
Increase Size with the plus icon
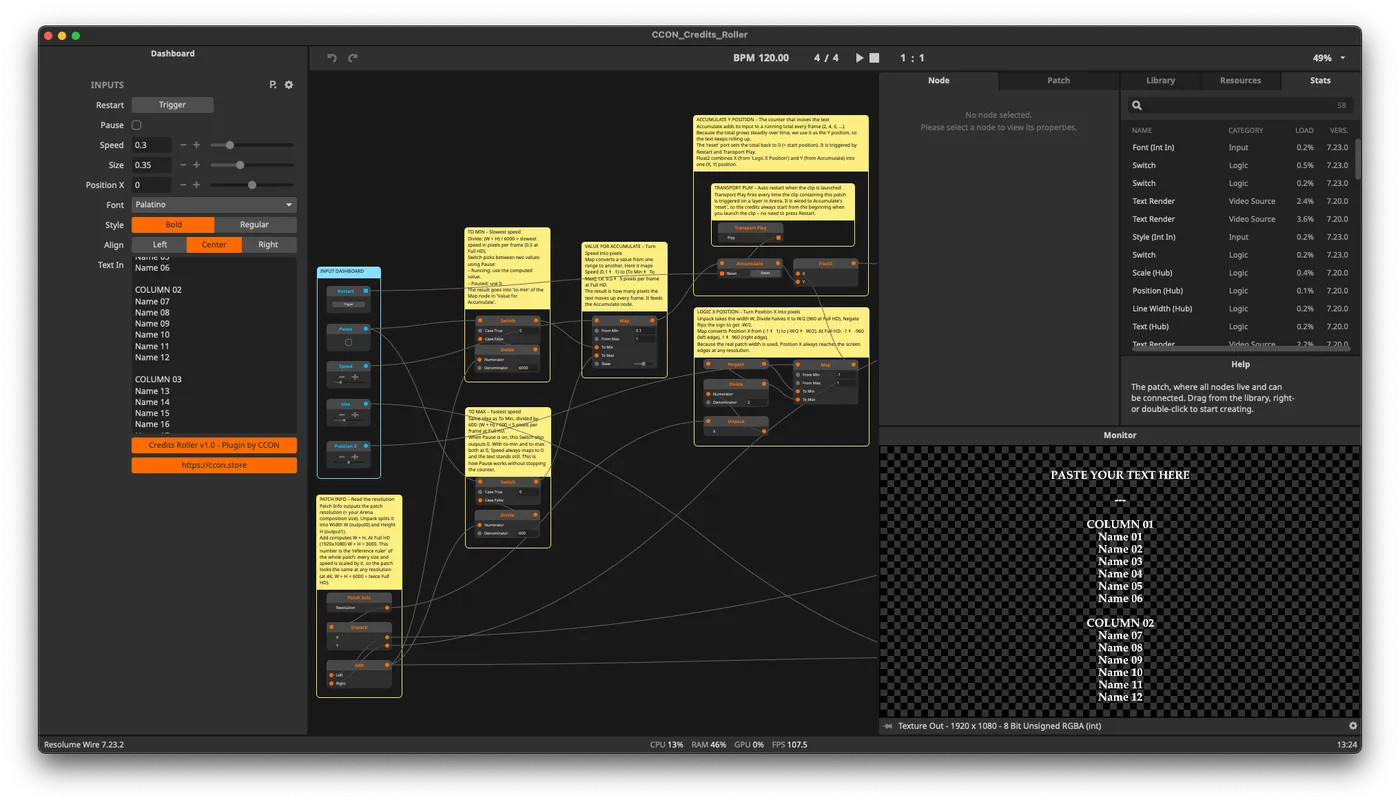[196, 165]
